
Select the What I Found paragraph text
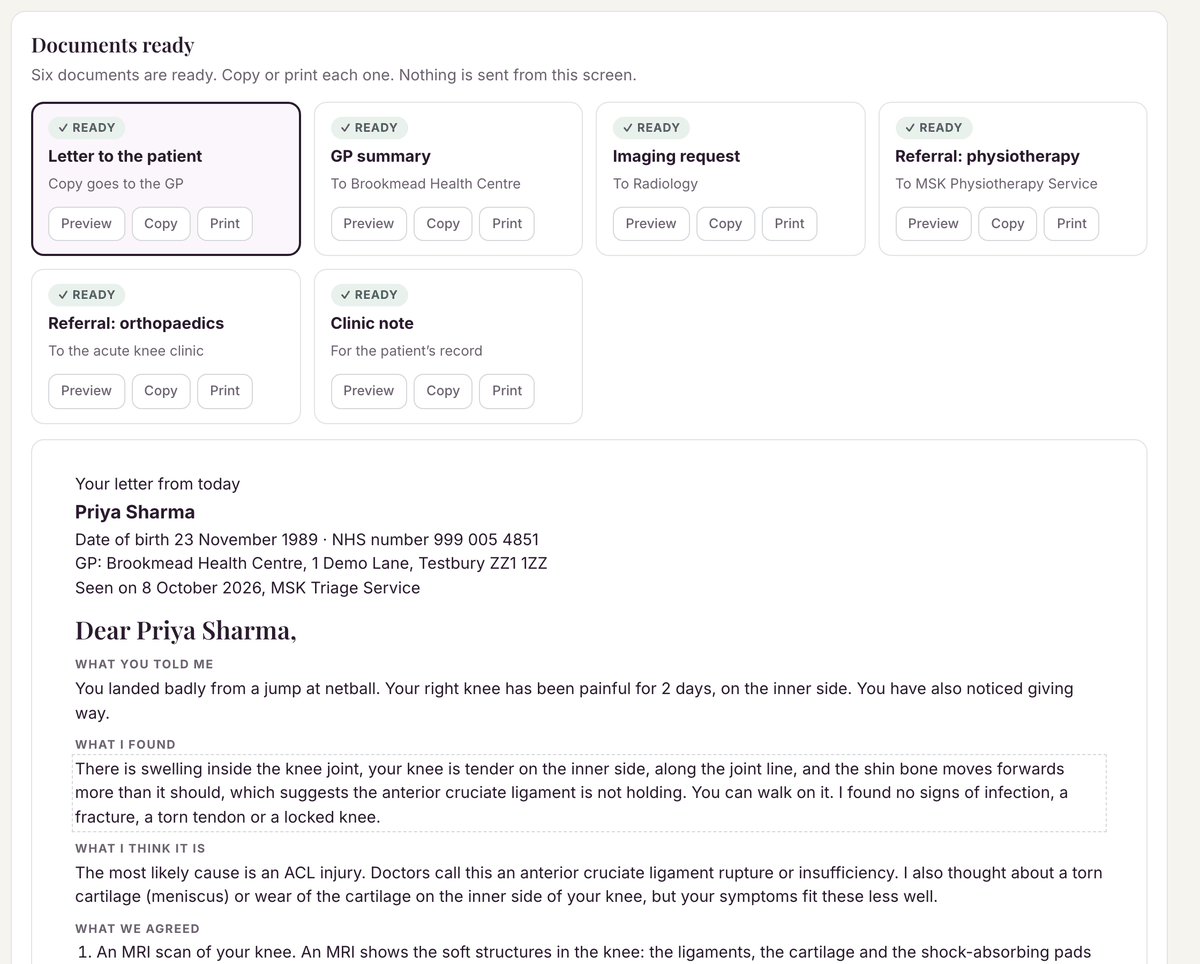pos(590,793)
